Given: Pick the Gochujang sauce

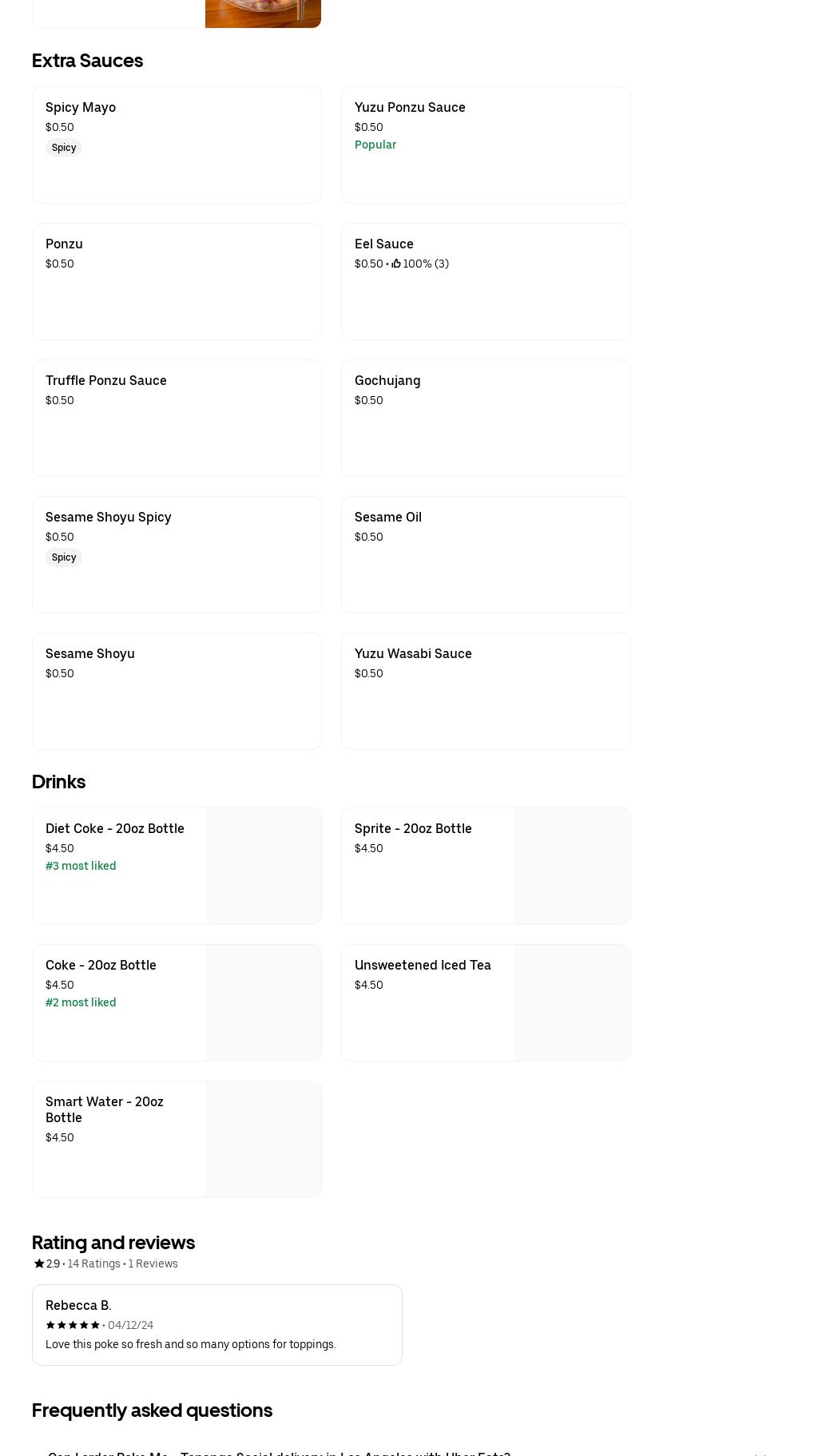Looking at the screenshot, I should [486, 418].
